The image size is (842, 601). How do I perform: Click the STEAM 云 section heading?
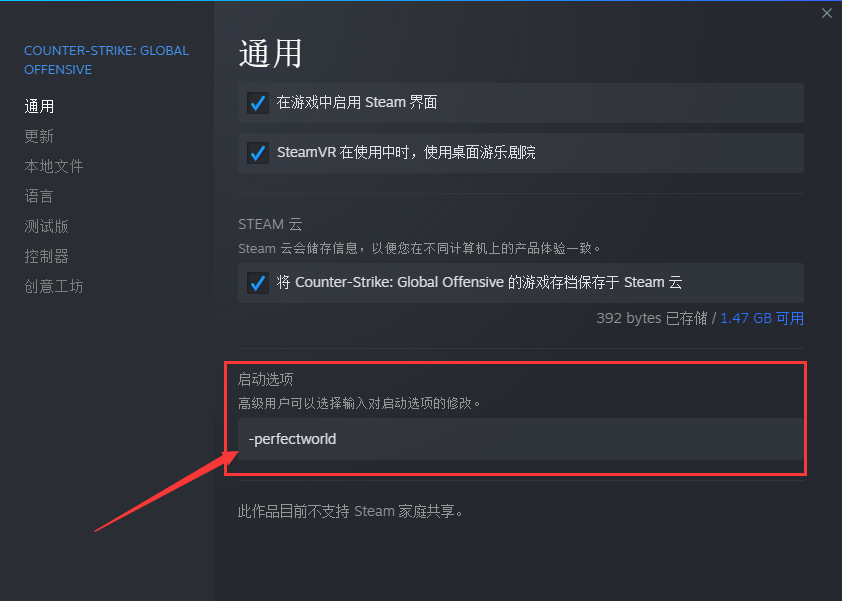click(x=270, y=224)
